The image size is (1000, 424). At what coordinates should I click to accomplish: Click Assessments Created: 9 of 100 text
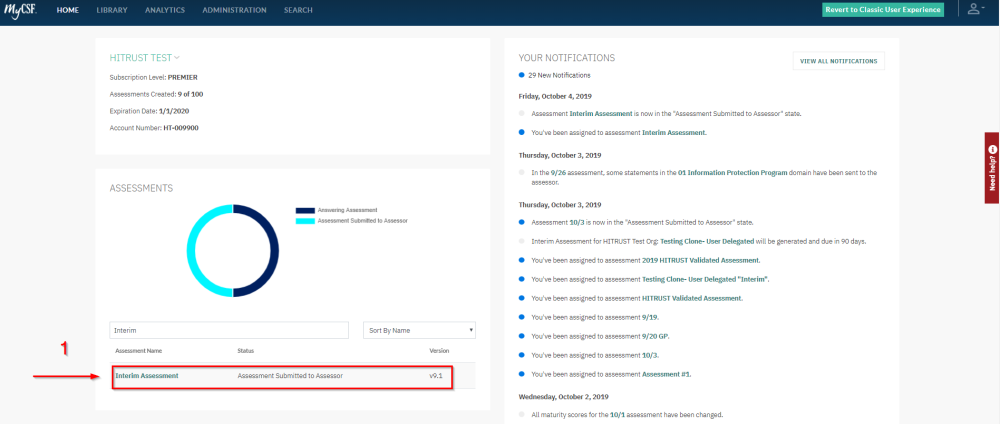pyautogui.click(x=157, y=94)
